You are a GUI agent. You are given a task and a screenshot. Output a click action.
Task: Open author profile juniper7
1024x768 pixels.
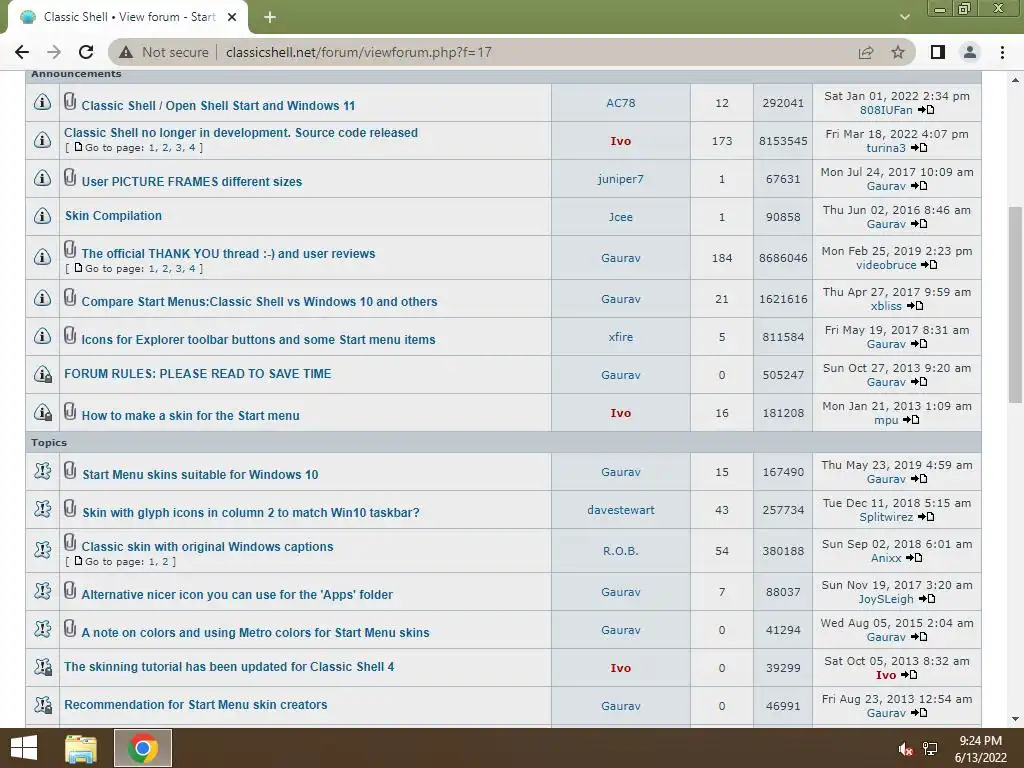[x=620, y=178]
